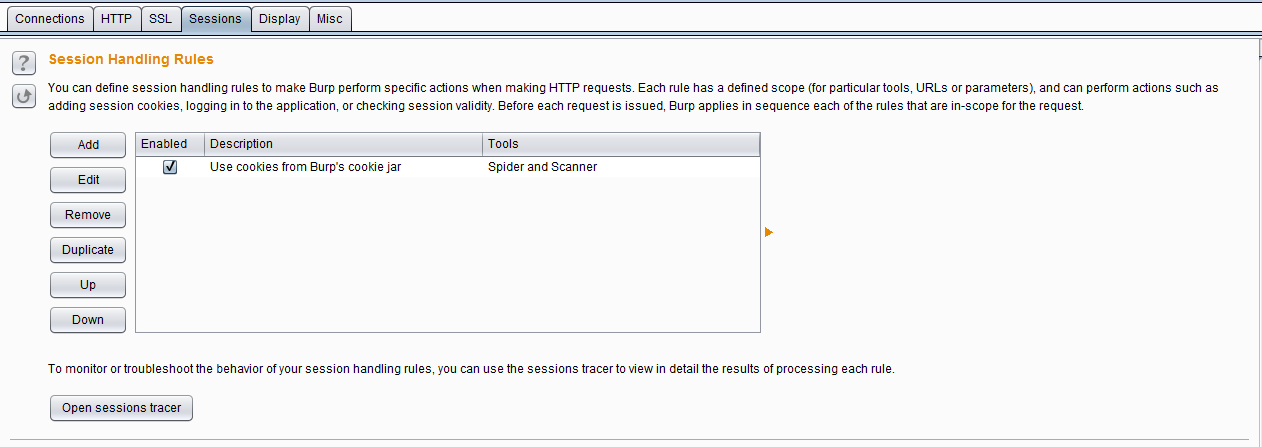Select the 'Use cookies from Burp's cookie jar' row
Viewport: 1262px width, 447px height.
448,167
